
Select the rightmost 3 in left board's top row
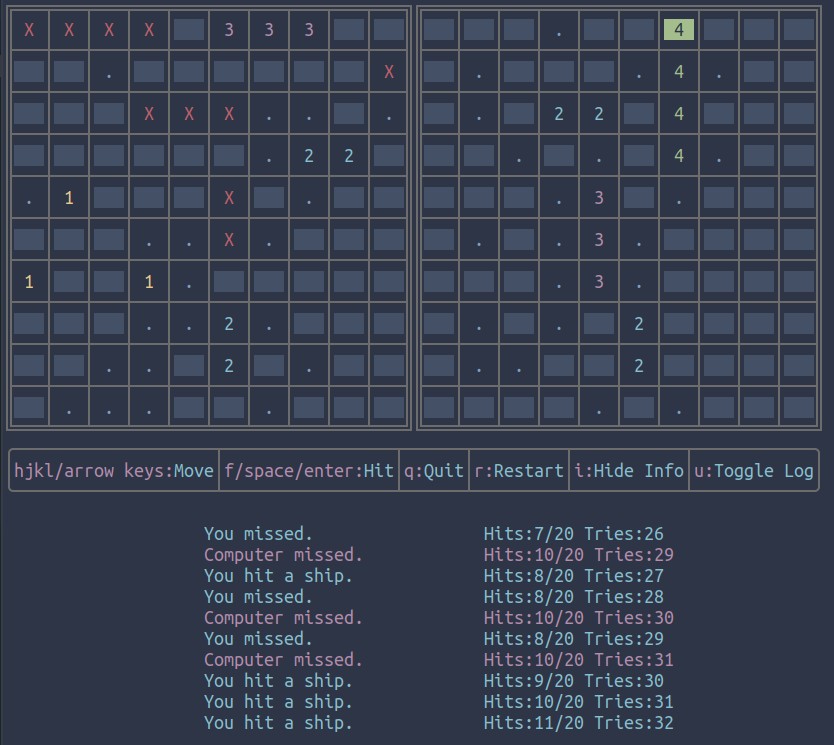(309, 30)
